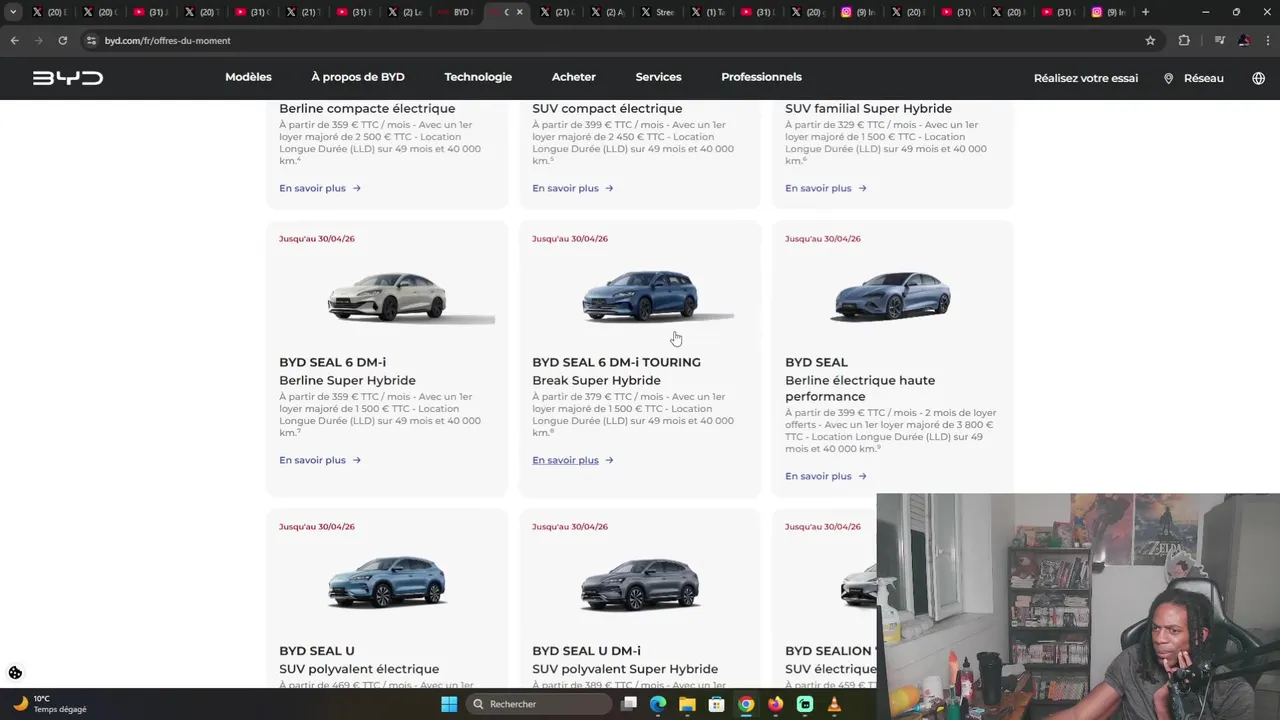Click Réalisez votre essai link
Image resolution: width=1280 pixels, height=720 pixels.
pyautogui.click(x=1086, y=78)
